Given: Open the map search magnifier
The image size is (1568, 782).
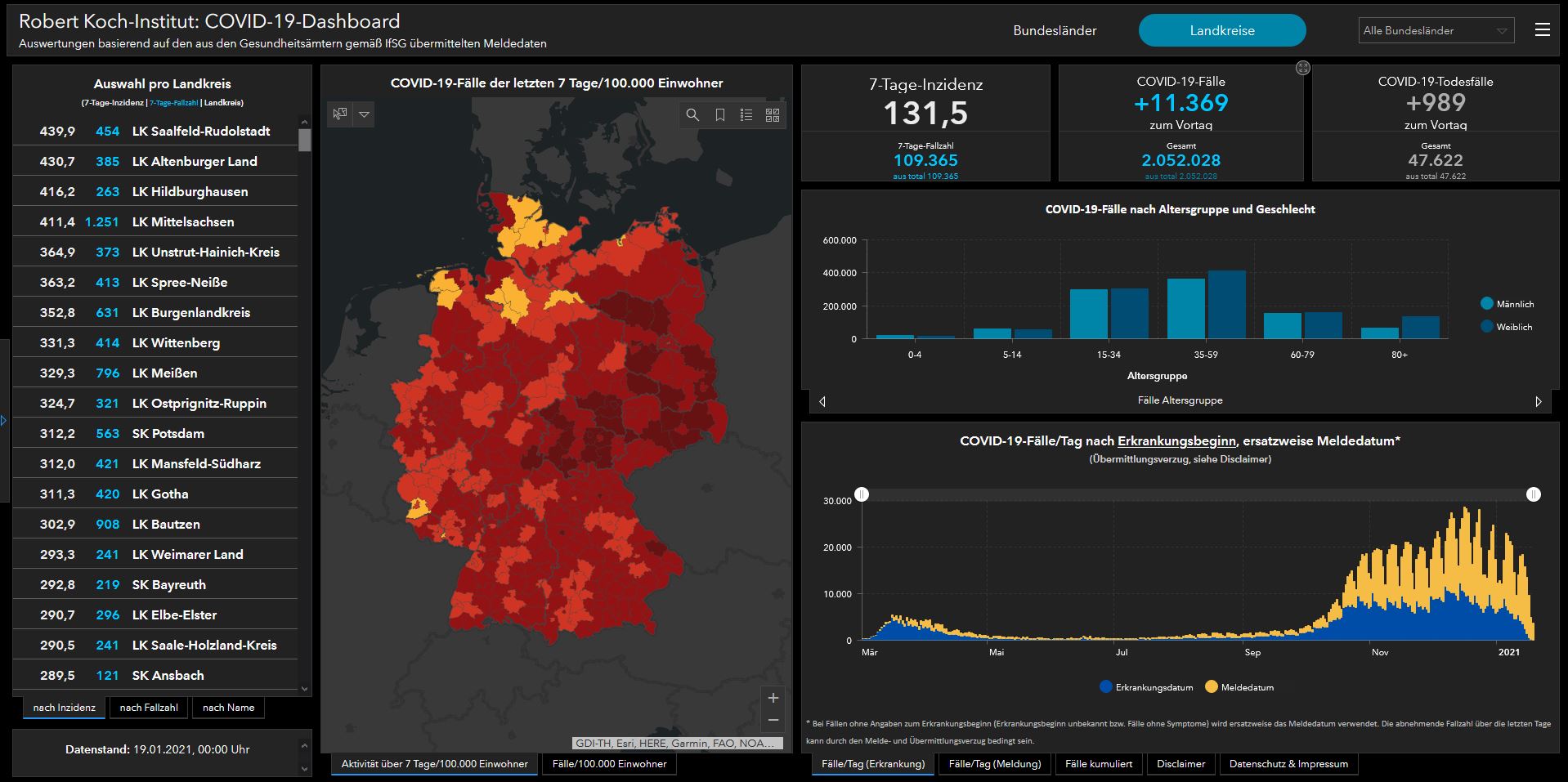Looking at the screenshot, I should pyautogui.click(x=692, y=115).
